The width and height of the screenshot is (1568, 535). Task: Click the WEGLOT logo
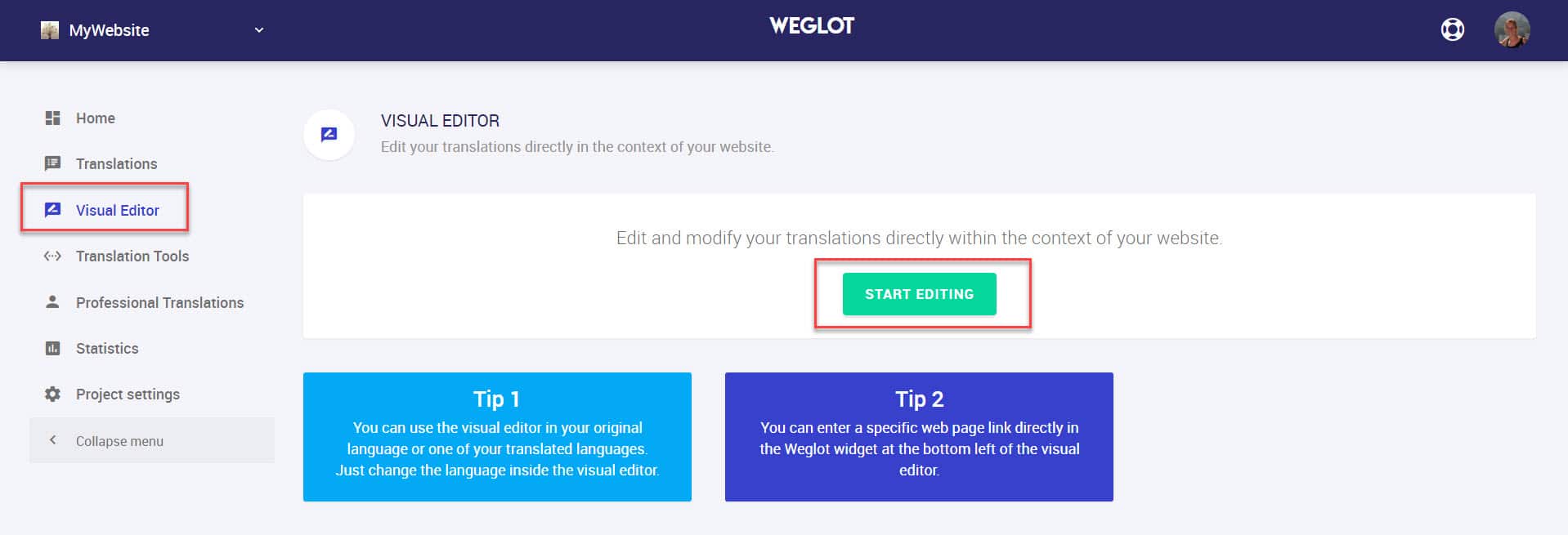(x=811, y=25)
